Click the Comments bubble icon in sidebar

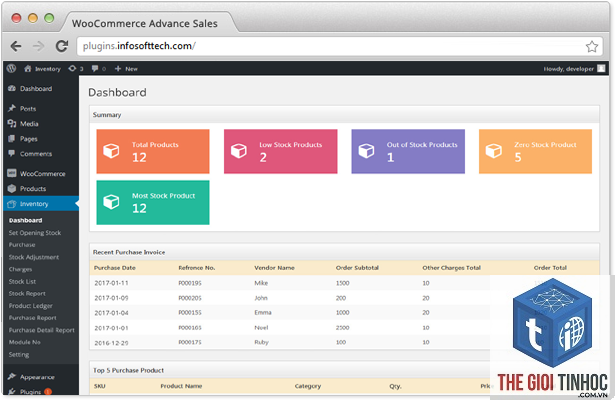[x=12, y=153]
